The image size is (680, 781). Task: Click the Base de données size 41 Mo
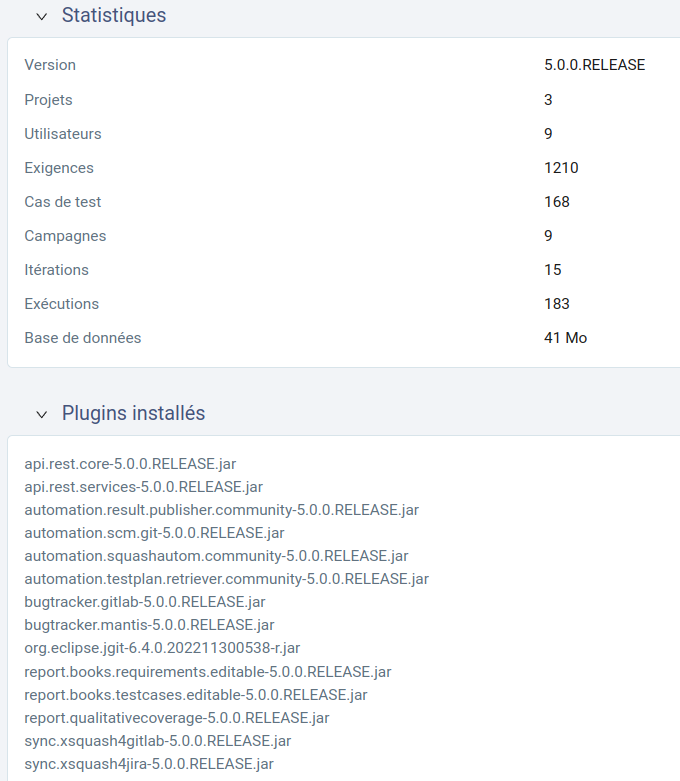point(565,338)
